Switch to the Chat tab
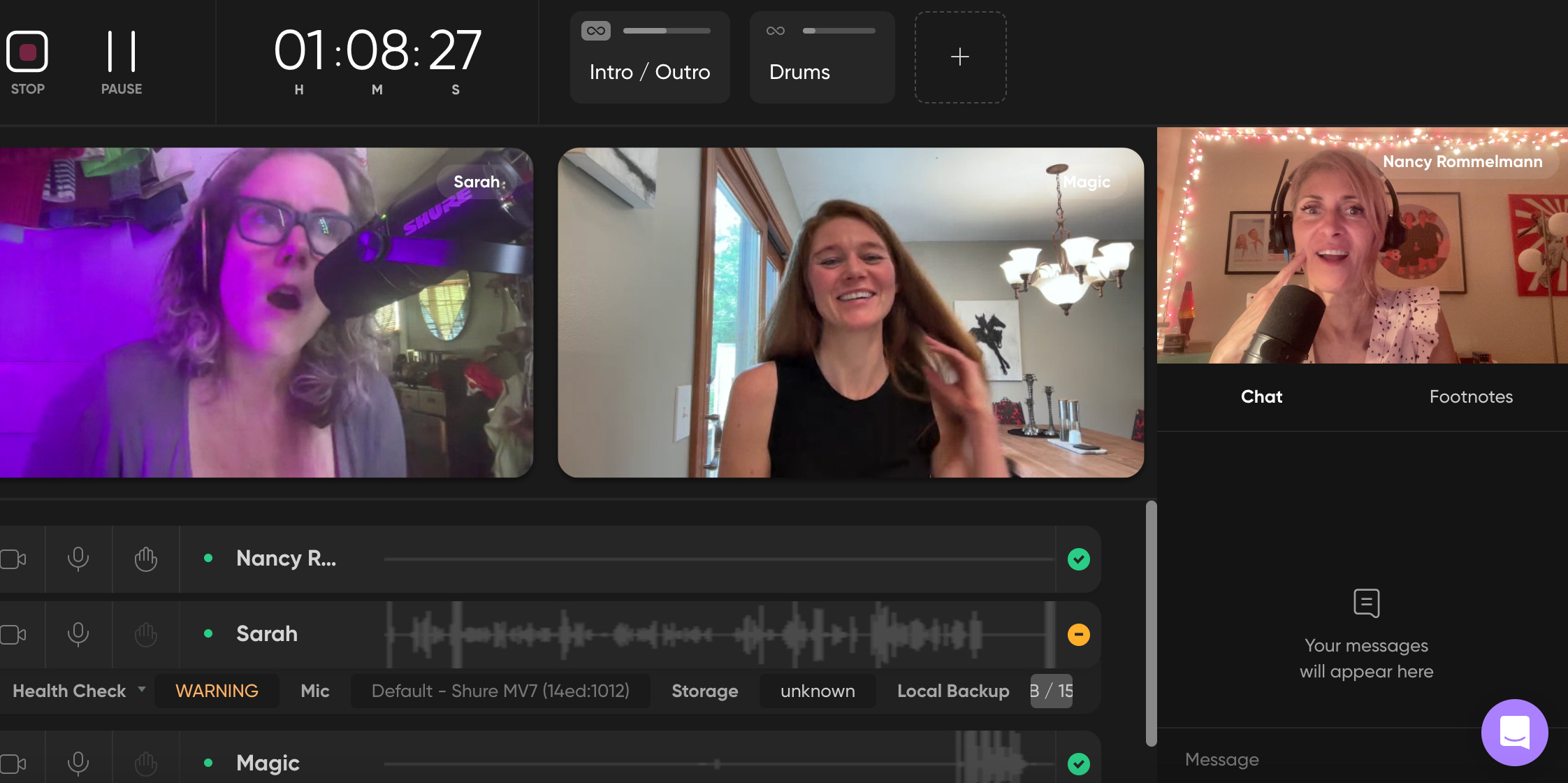Screen dimensions: 1568x783 (1261, 396)
